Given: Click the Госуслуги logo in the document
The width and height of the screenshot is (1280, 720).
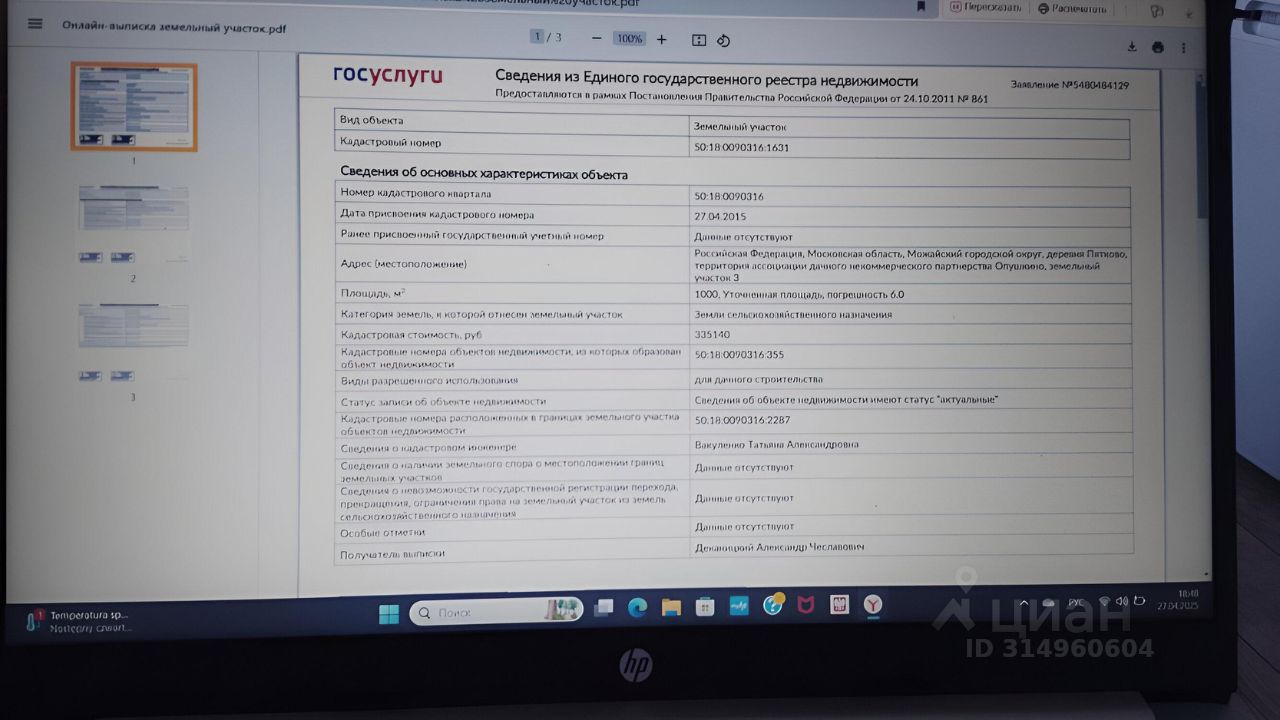Looking at the screenshot, I should click(387, 74).
